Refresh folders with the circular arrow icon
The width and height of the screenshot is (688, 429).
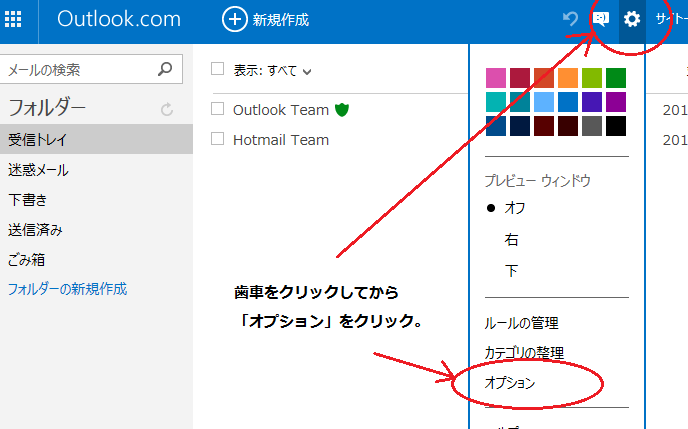[167, 109]
